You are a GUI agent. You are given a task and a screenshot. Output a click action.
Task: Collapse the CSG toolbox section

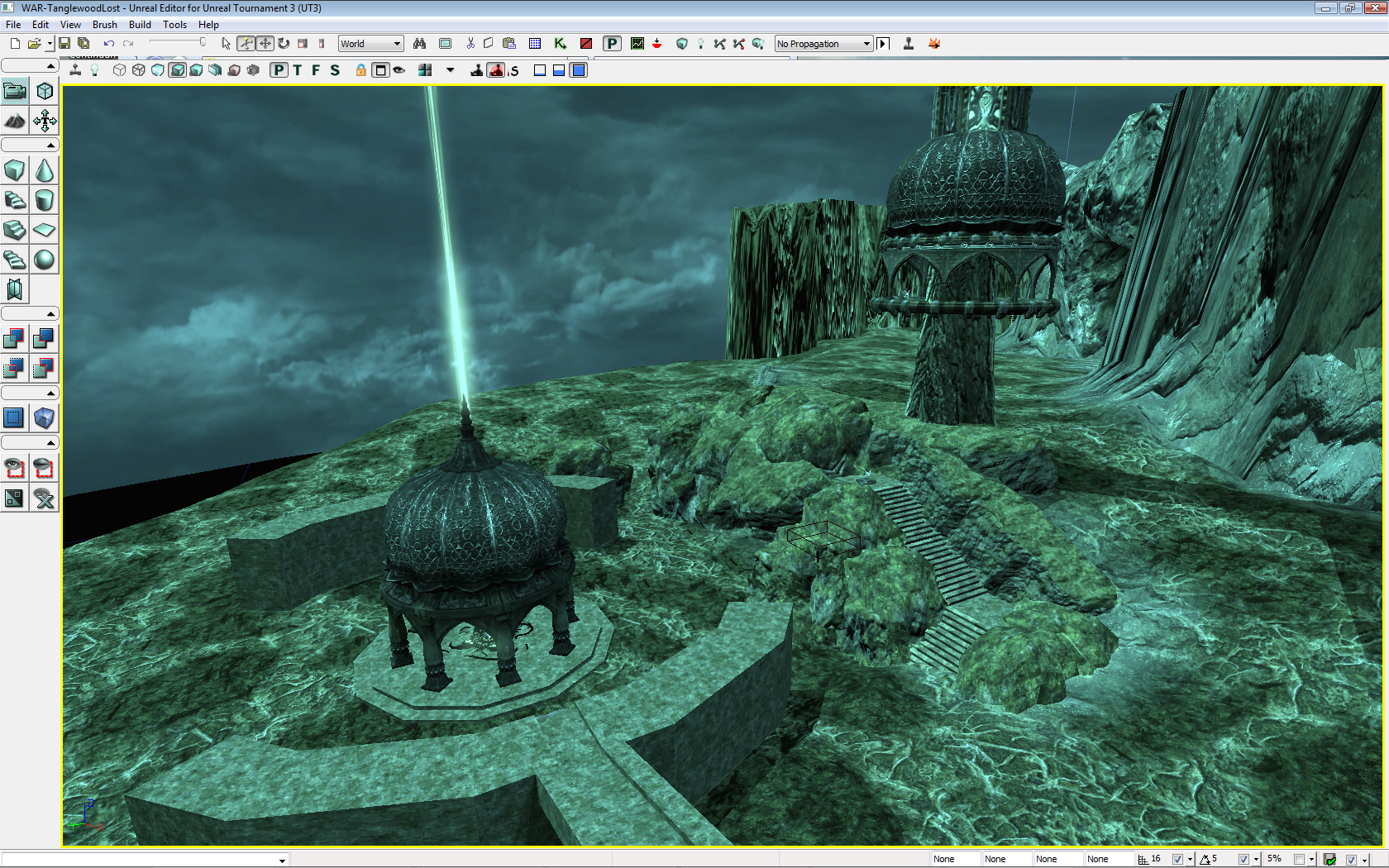30,314
